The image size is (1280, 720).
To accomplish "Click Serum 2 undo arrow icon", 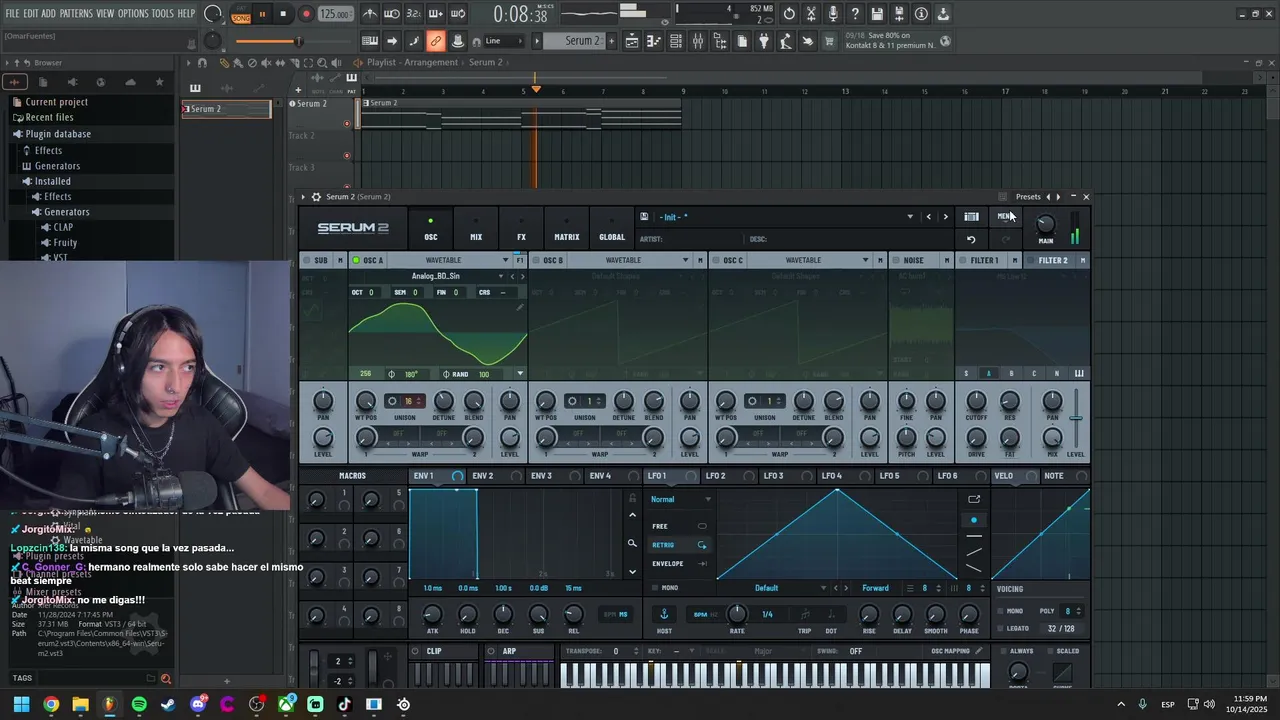I will [971, 240].
